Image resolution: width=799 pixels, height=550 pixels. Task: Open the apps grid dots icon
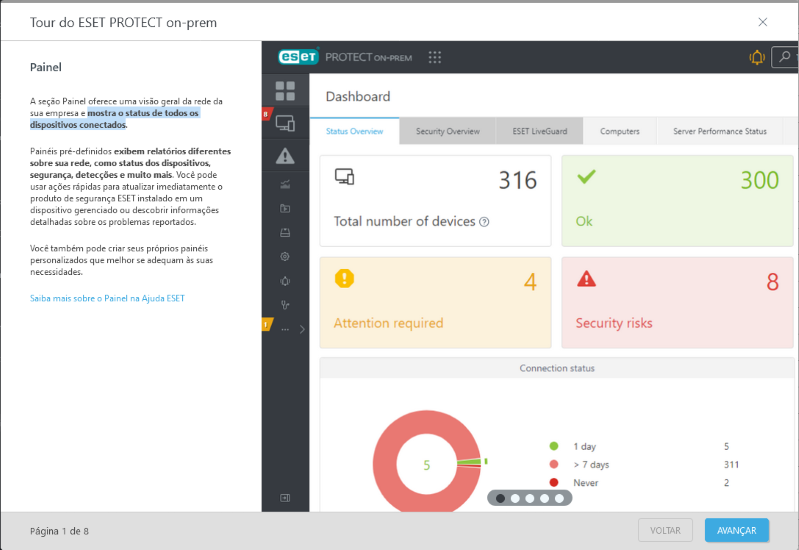(x=435, y=57)
